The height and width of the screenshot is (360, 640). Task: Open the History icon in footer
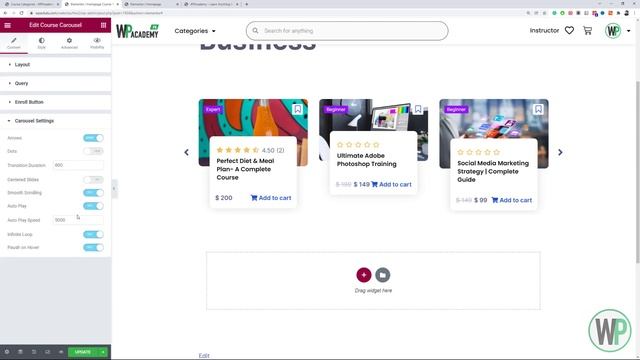34,352
